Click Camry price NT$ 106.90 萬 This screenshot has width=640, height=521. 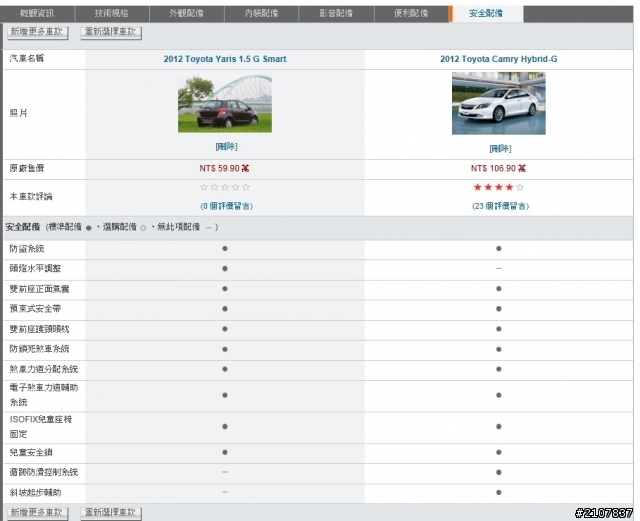click(498, 168)
